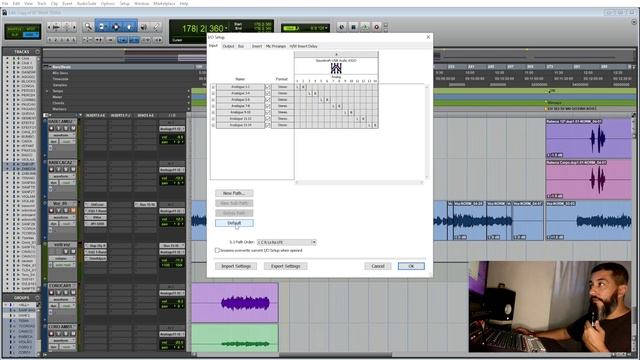Switch to the Bus tab
The width and height of the screenshot is (640, 360).
pyautogui.click(x=241, y=46)
